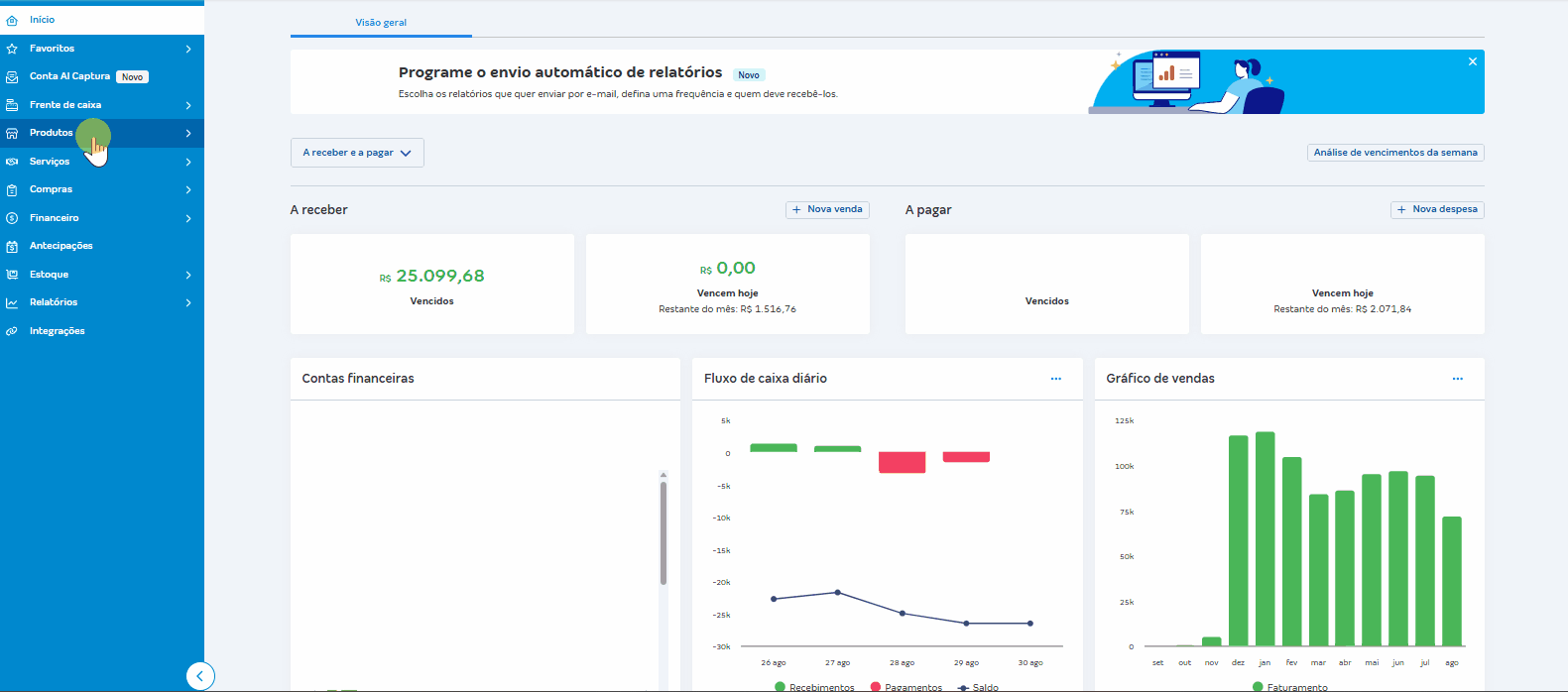The width and height of the screenshot is (1568, 692).
Task: Open the 'A receber e a pagar' dropdown
Action: 357,153
